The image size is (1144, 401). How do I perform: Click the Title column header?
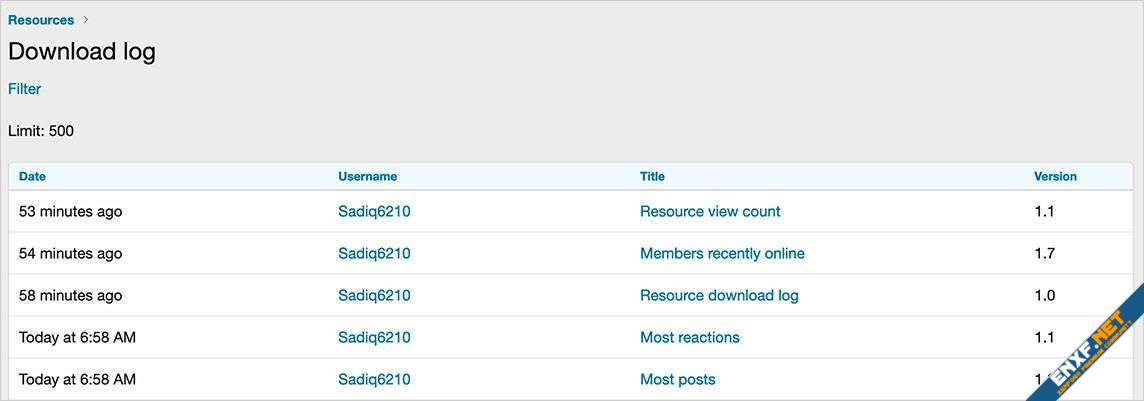pos(652,176)
